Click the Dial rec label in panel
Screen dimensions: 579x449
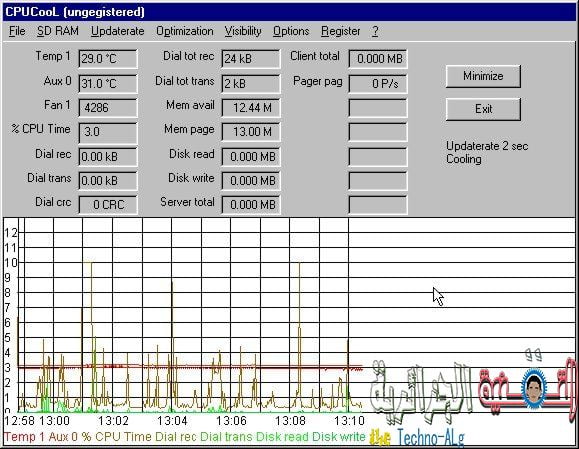click(x=53, y=154)
